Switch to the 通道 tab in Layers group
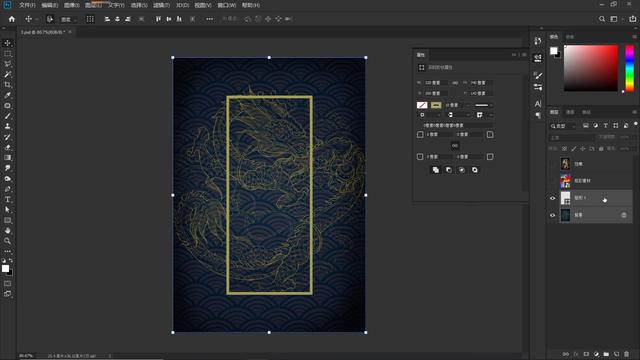 [570, 112]
